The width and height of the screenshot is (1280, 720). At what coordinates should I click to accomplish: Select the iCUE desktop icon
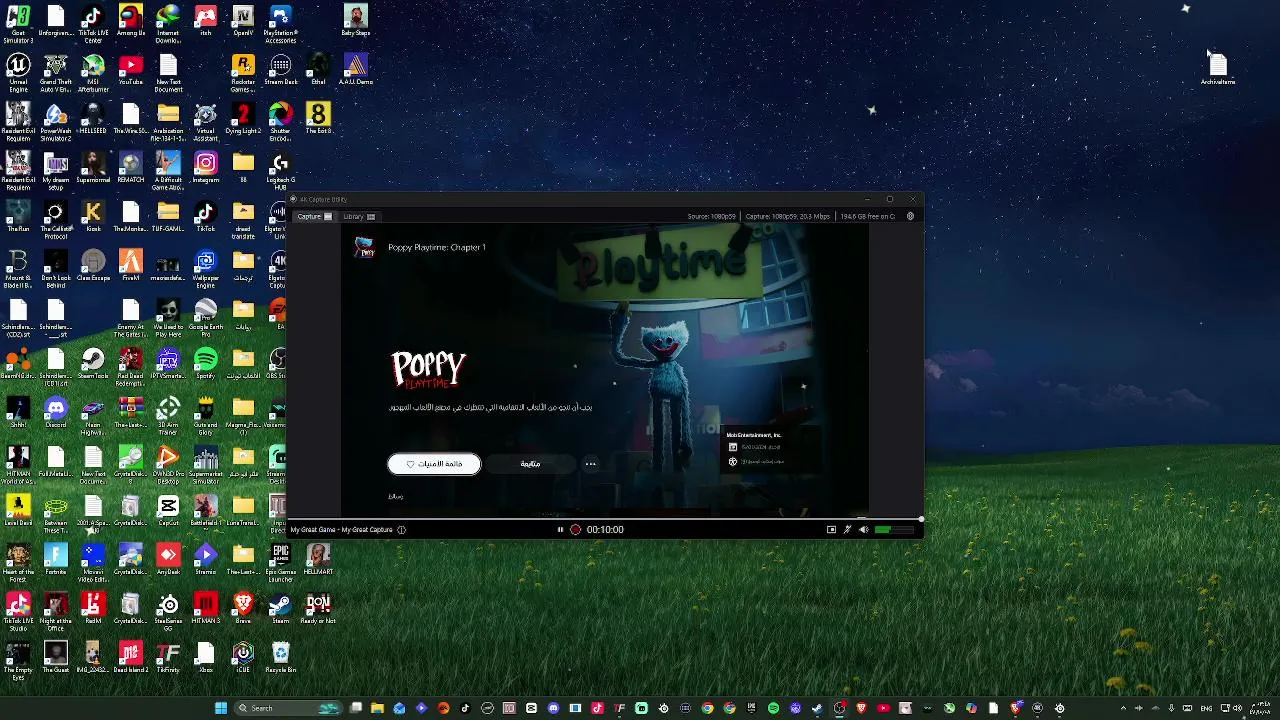tap(243, 658)
